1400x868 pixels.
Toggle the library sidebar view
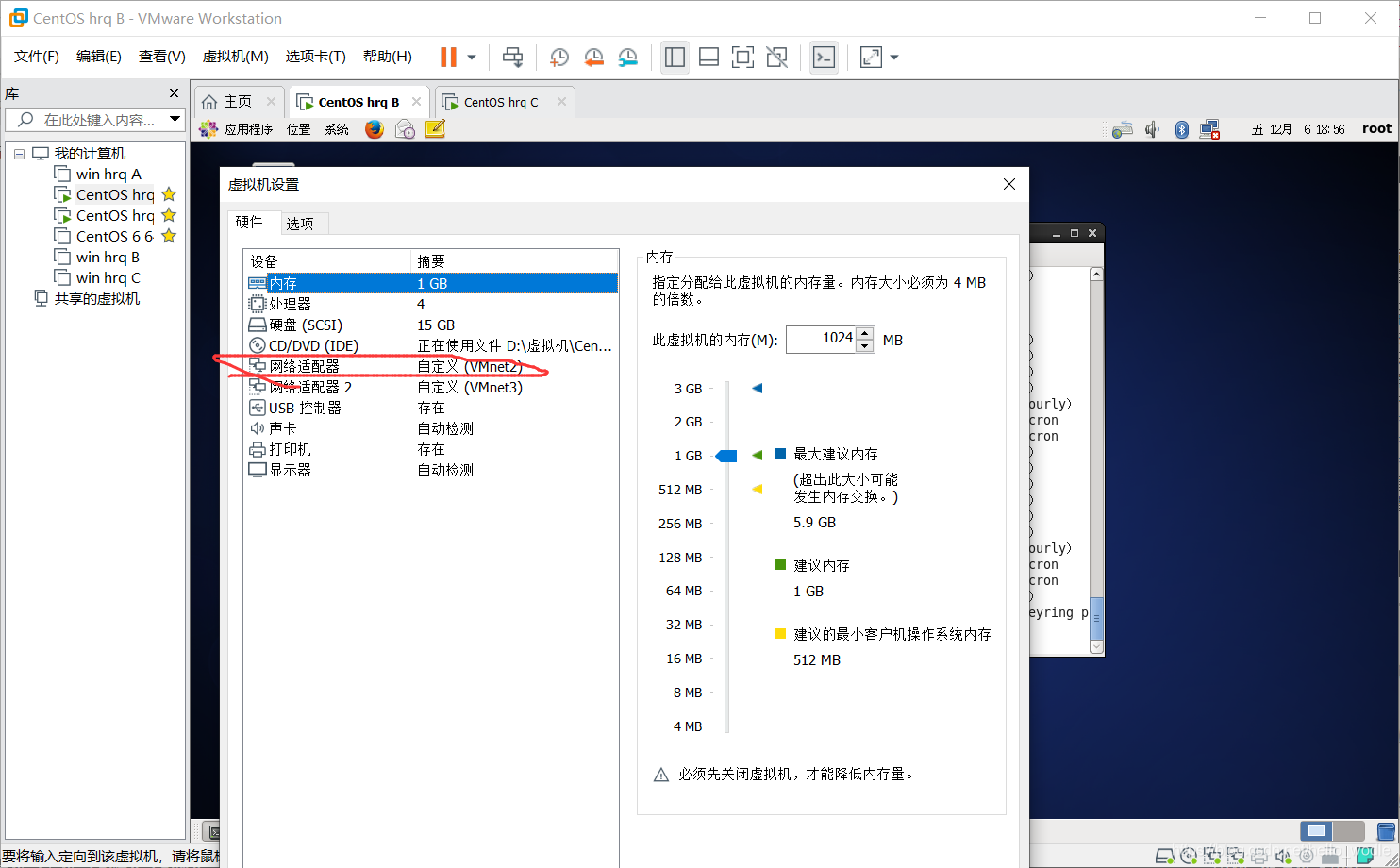(675, 58)
